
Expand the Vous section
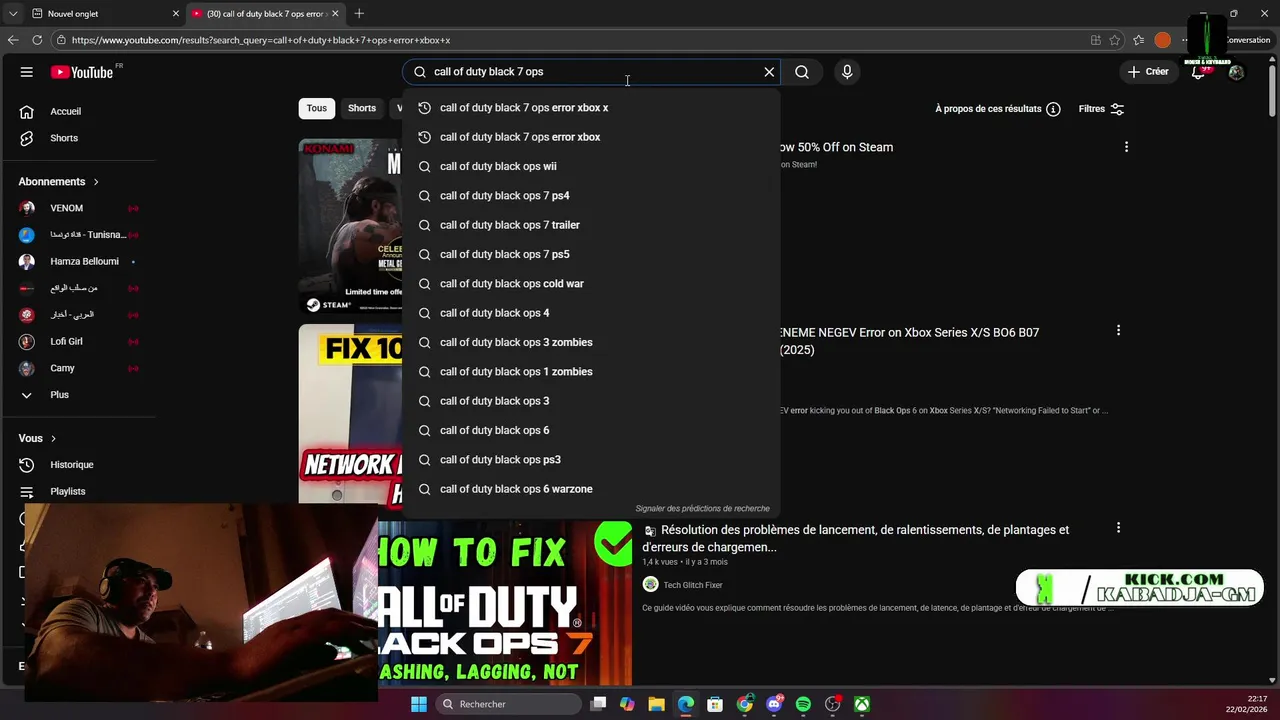click(x=38, y=438)
